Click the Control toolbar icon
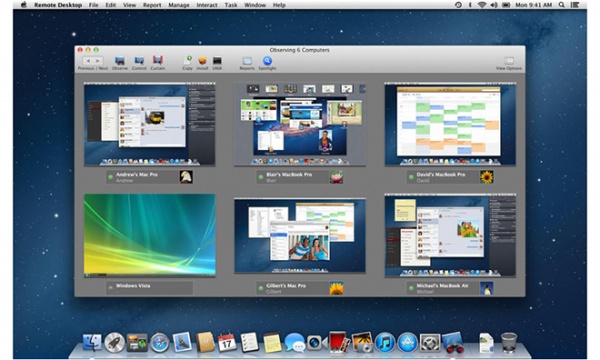The width and height of the screenshot is (600, 360). tap(139, 61)
